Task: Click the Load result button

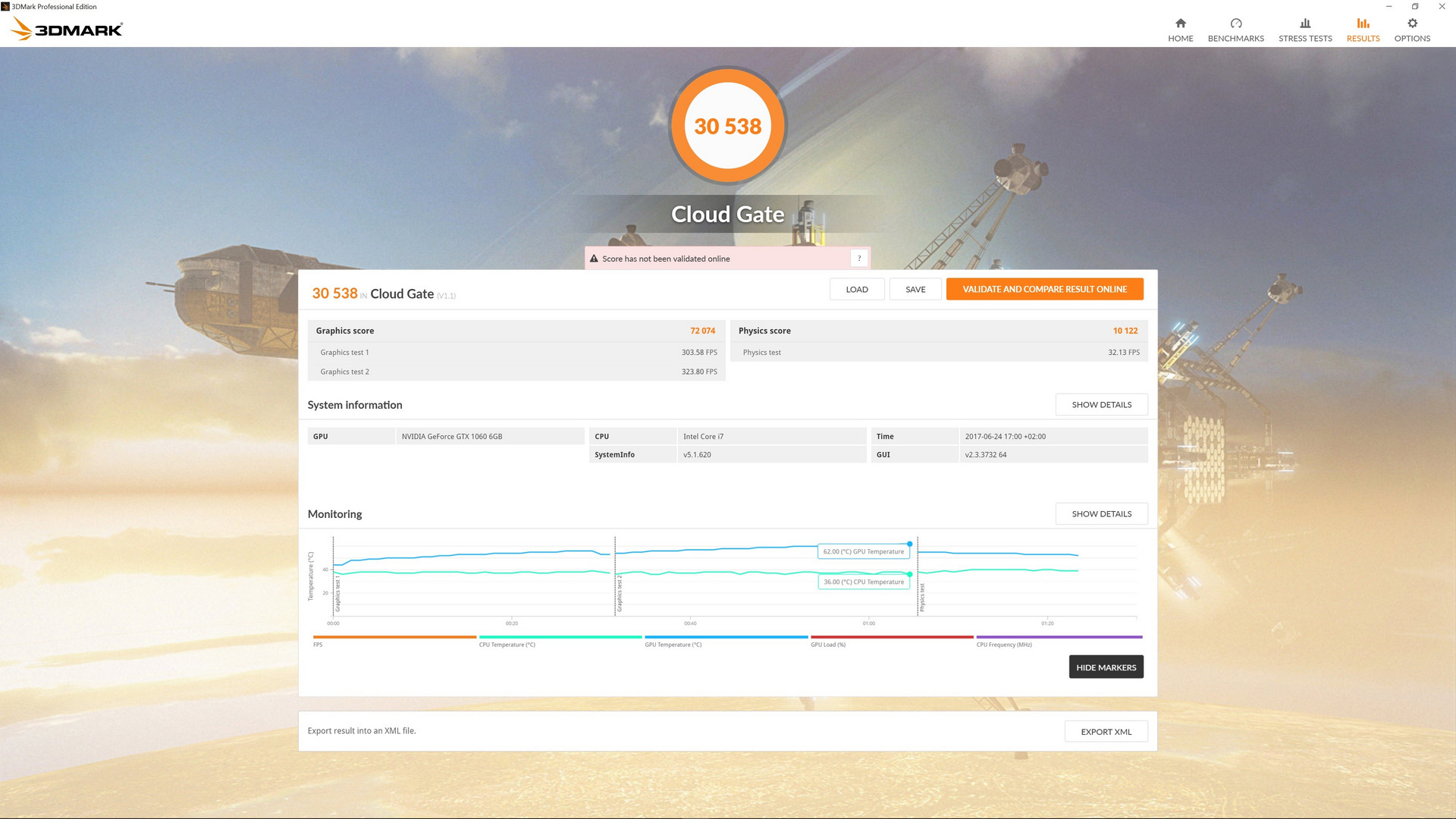Action: point(857,290)
